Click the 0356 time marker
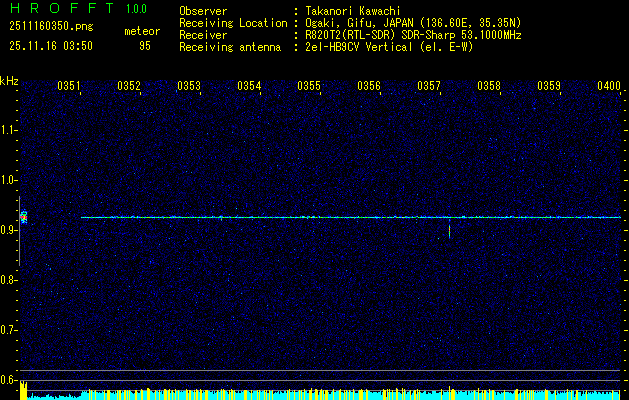Viewport: 629px width, 400px height. click(x=369, y=86)
